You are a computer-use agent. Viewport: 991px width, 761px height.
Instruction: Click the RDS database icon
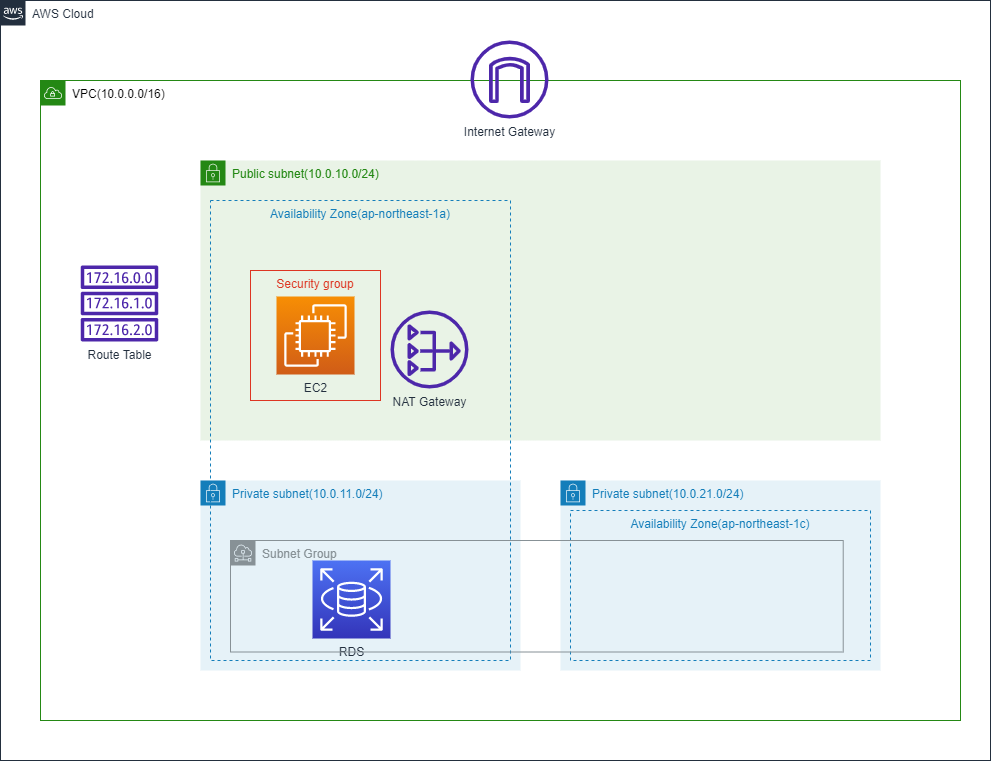[x=351, y=599]
